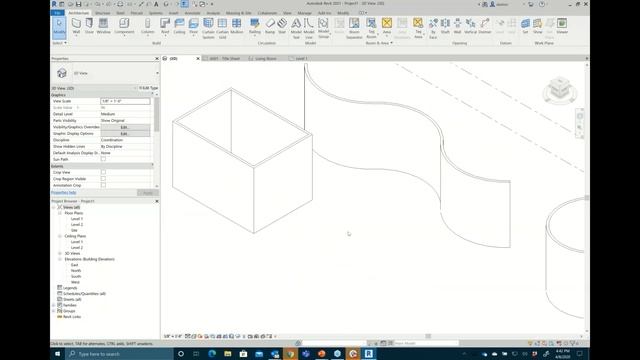640x360 pixels.
Task: Switch to the Annotate ribbon tab
Action: click(x=192, y=13)
